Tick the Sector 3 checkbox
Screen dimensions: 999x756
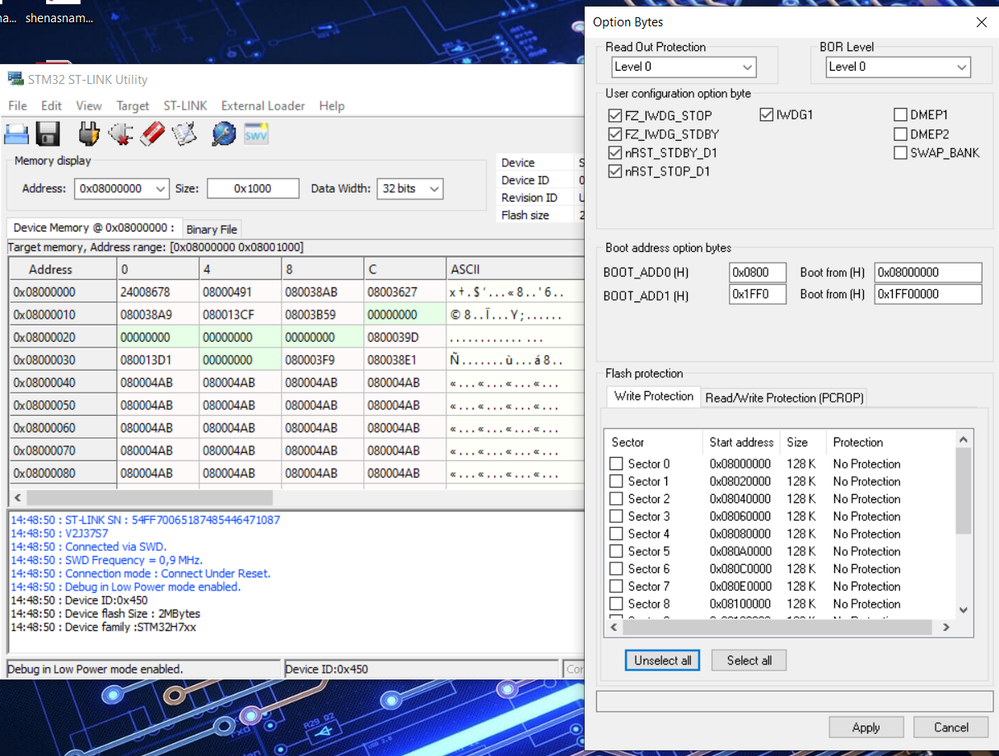(x=616, y=516)
